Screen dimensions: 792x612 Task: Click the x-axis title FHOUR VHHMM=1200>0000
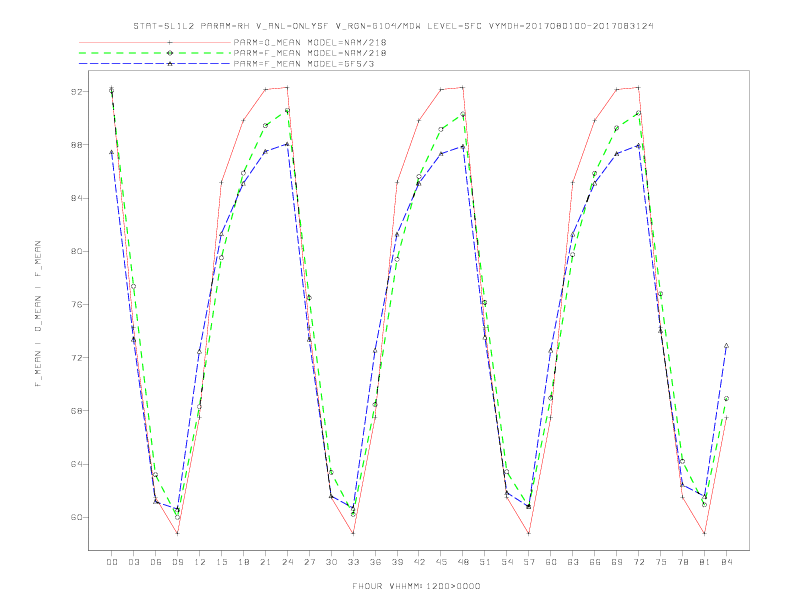[x=416, y=586]
